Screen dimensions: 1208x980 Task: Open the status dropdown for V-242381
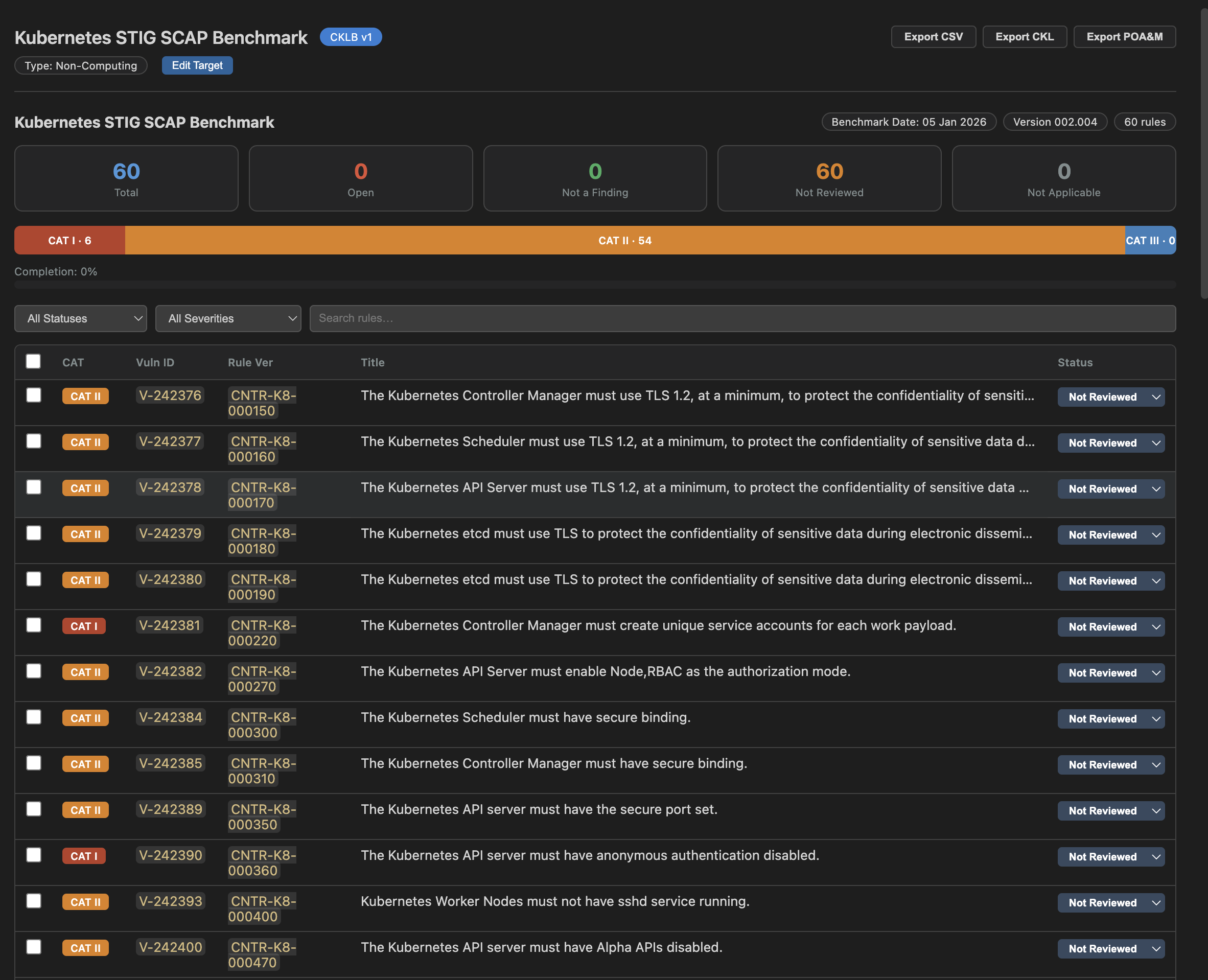tap(1110, 626)
